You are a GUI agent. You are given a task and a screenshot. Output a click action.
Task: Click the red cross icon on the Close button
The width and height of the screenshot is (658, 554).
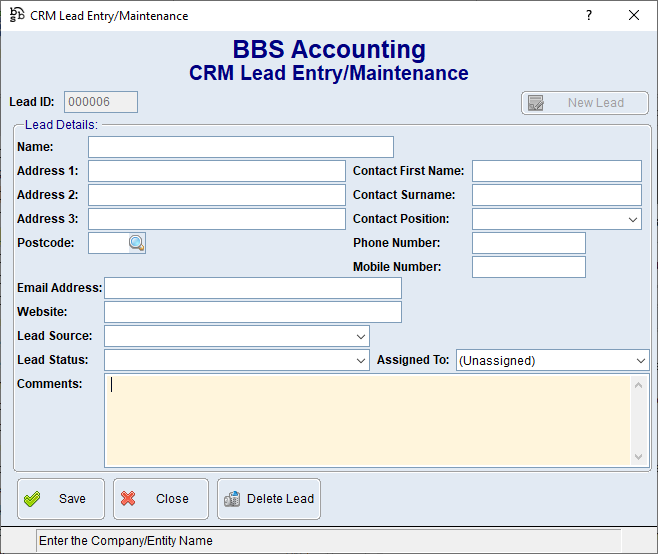128,499
